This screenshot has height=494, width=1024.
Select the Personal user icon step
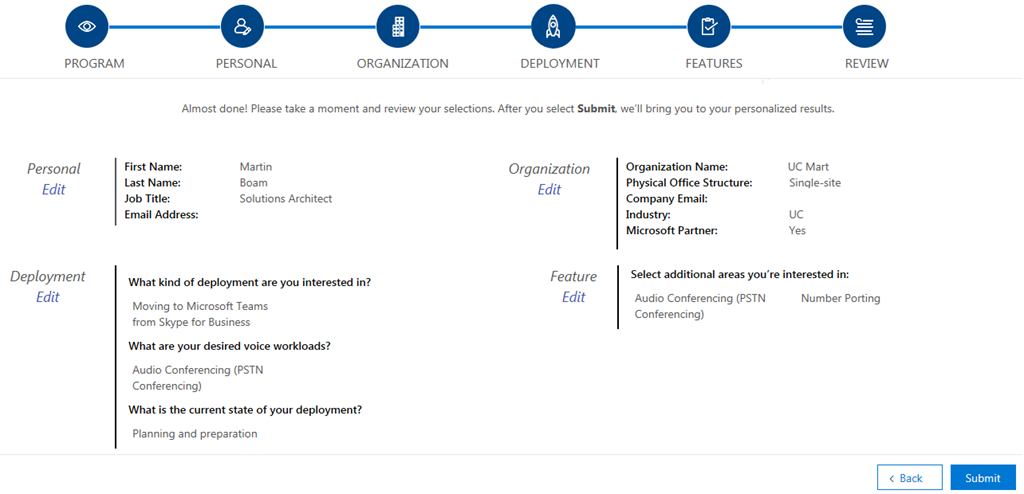(241, 27)
